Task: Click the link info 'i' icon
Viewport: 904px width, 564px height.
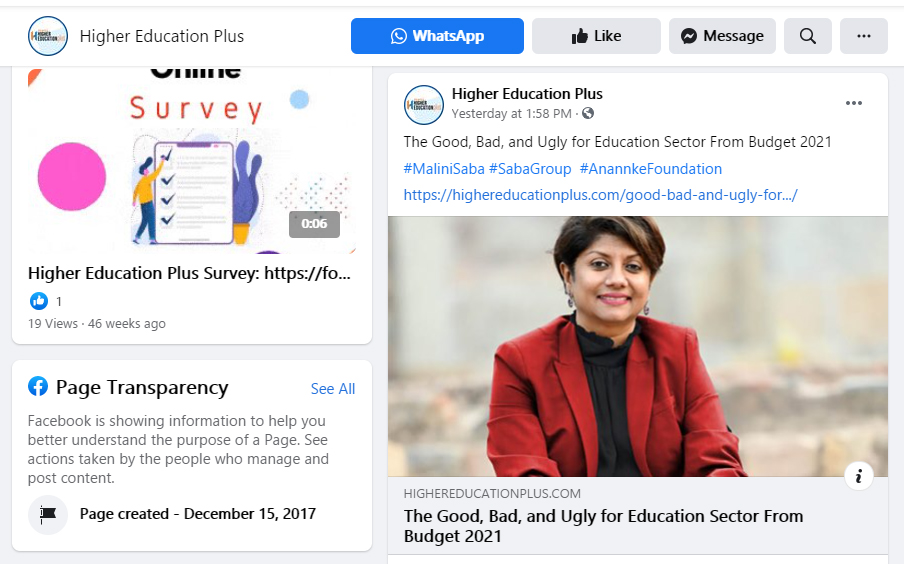Action: pyautogui.click(x=859, y=476)
